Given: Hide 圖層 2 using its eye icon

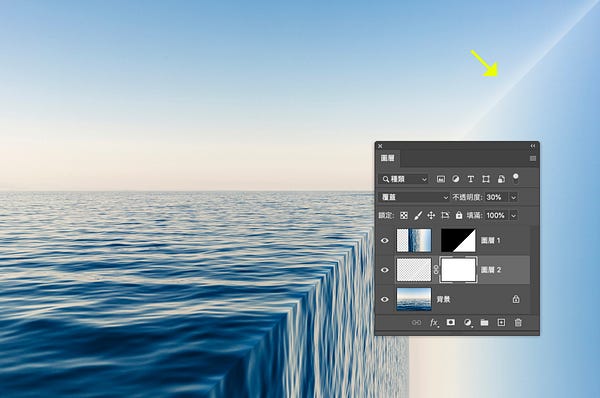Looking at the screenshot, I should 385,270.
